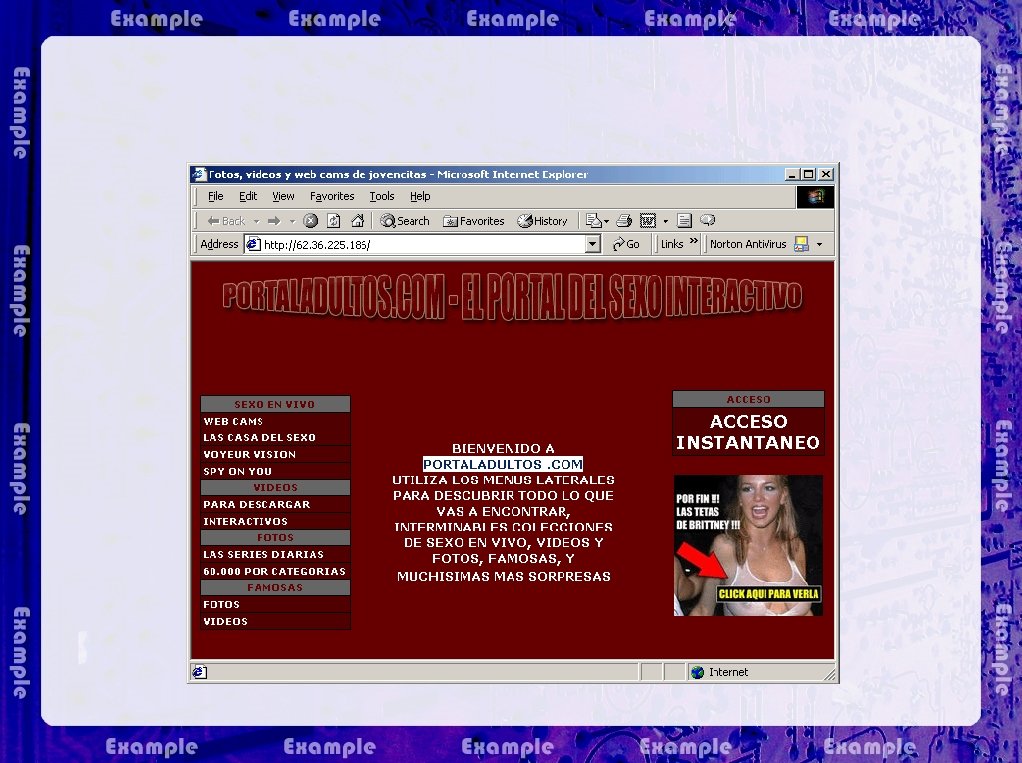Click the Links toolbar label

(672, 244)
